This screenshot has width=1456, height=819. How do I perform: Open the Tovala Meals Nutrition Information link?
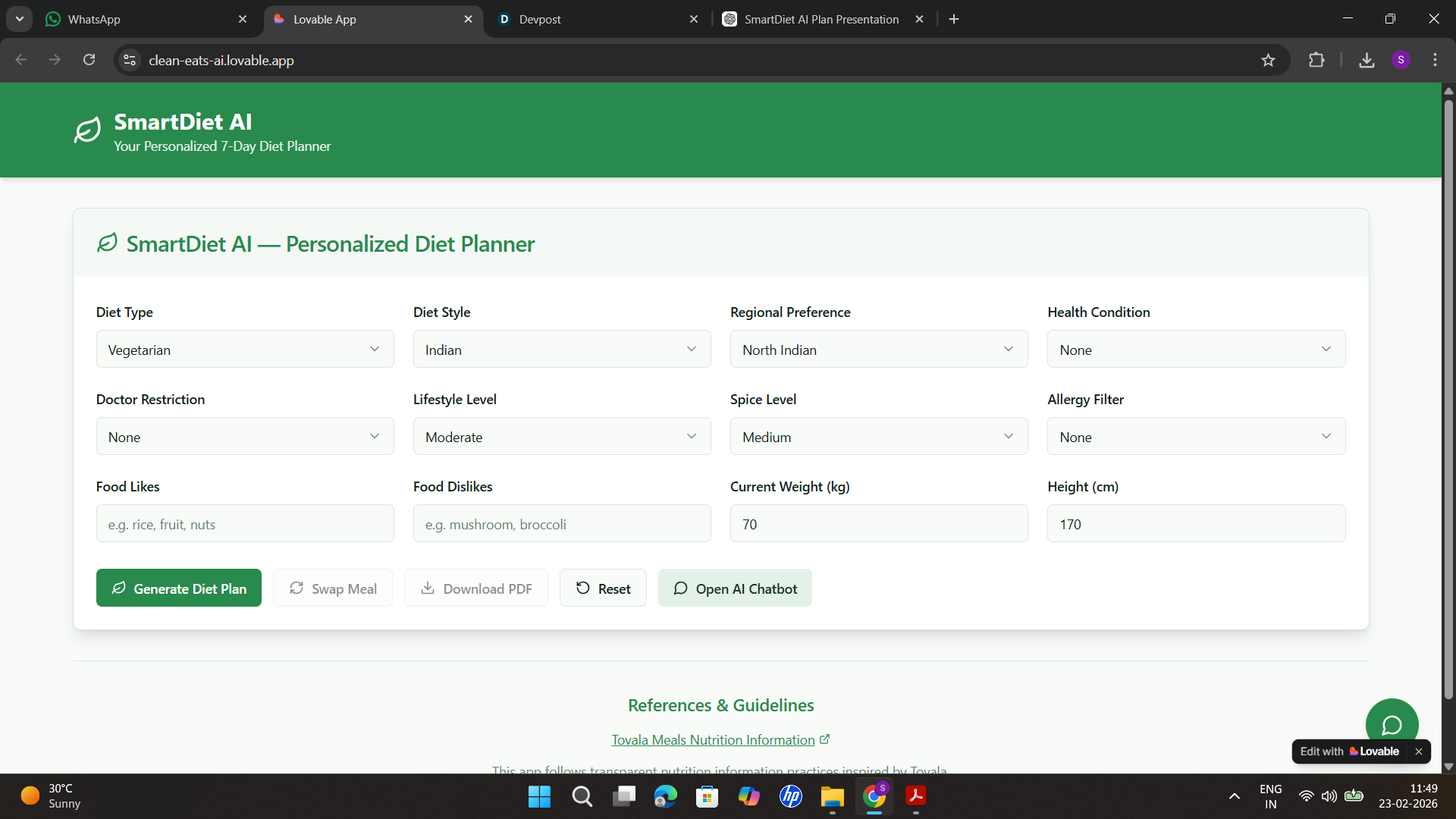[713, 740]
